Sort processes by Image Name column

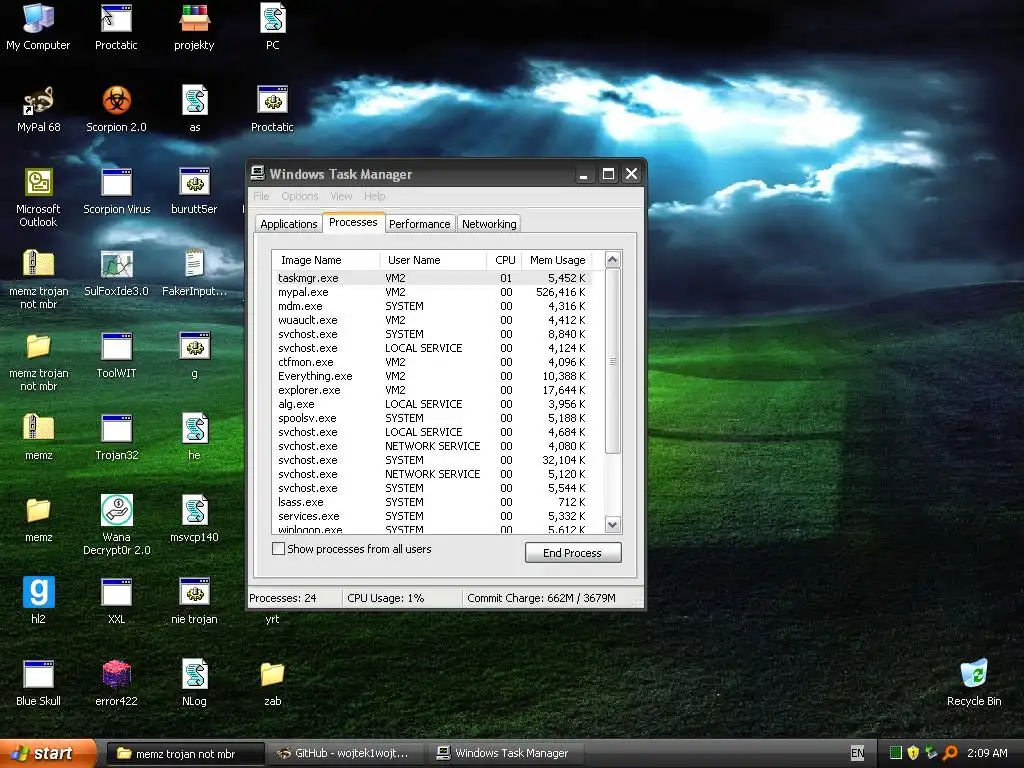[x=326, y=260]
